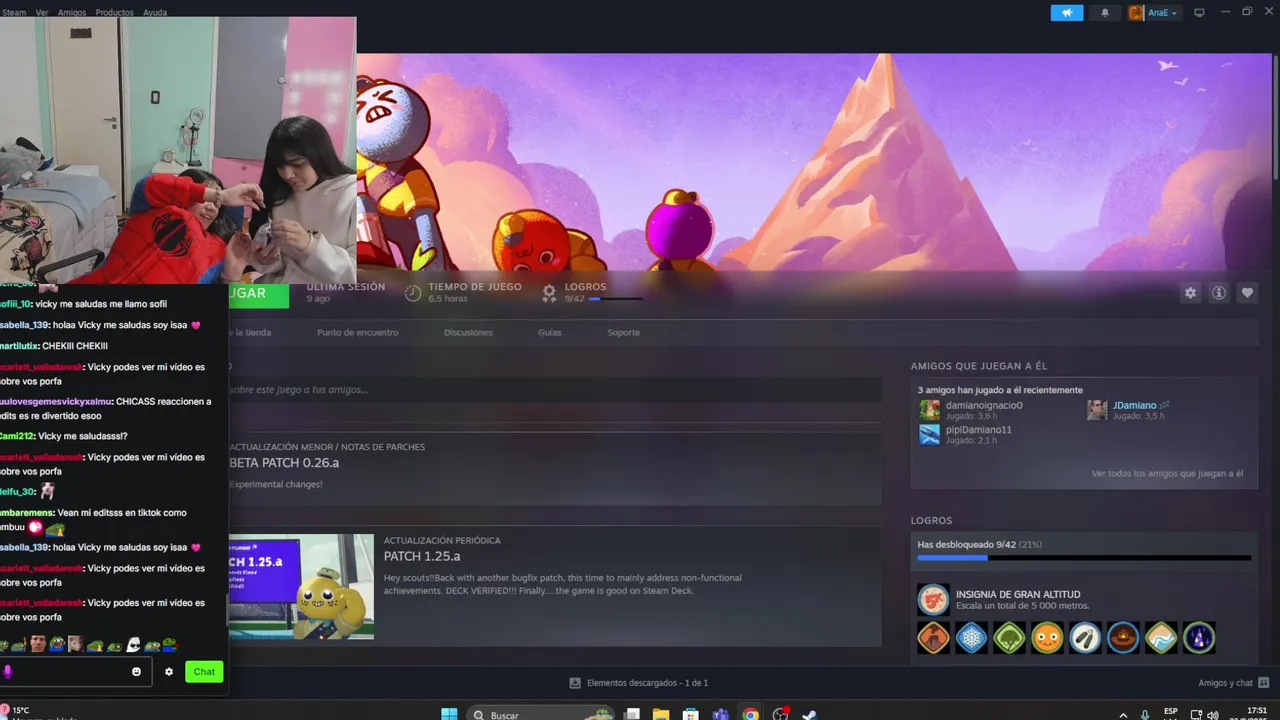
Task: Click the AnaE account avatar
Action: coord(1136,13)
